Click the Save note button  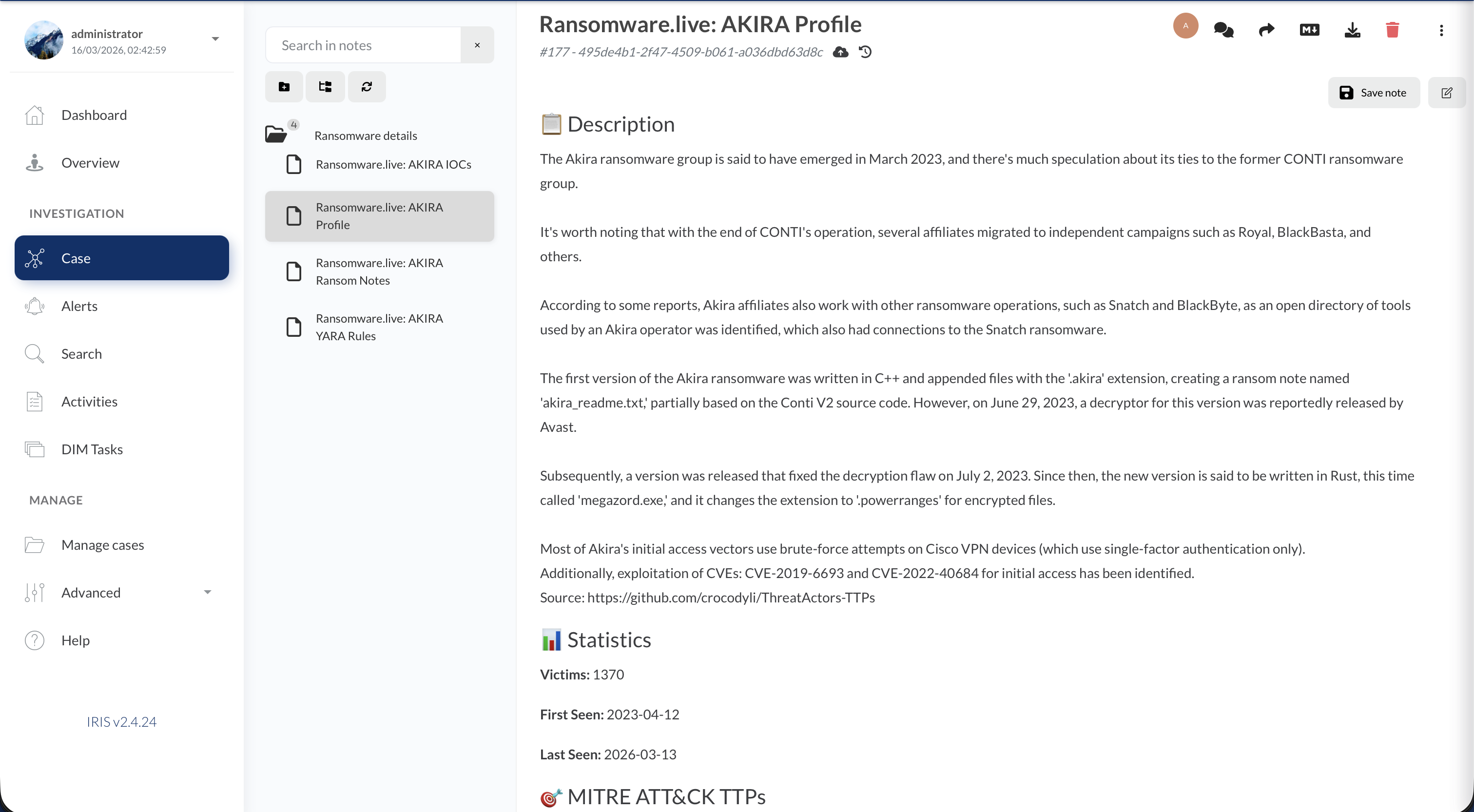coord(1374,92)
